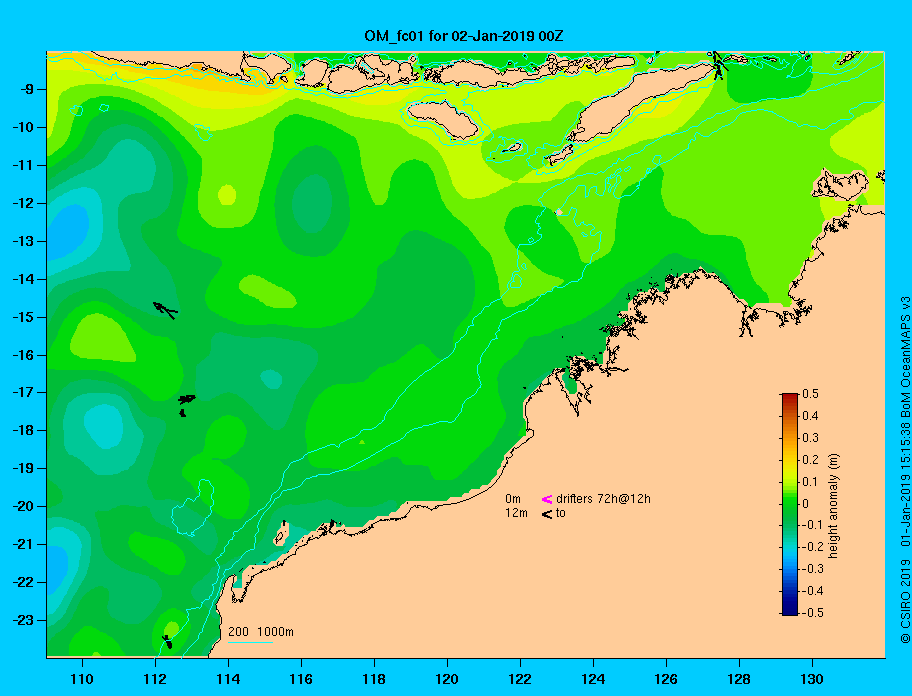
Task: Click the -0.5 colorbar label
Action: tap(813, 613)
